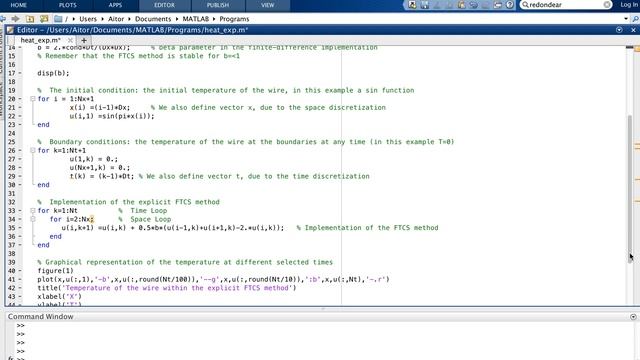Set breakpoint dash at line 27

click(x=20, y=159)
